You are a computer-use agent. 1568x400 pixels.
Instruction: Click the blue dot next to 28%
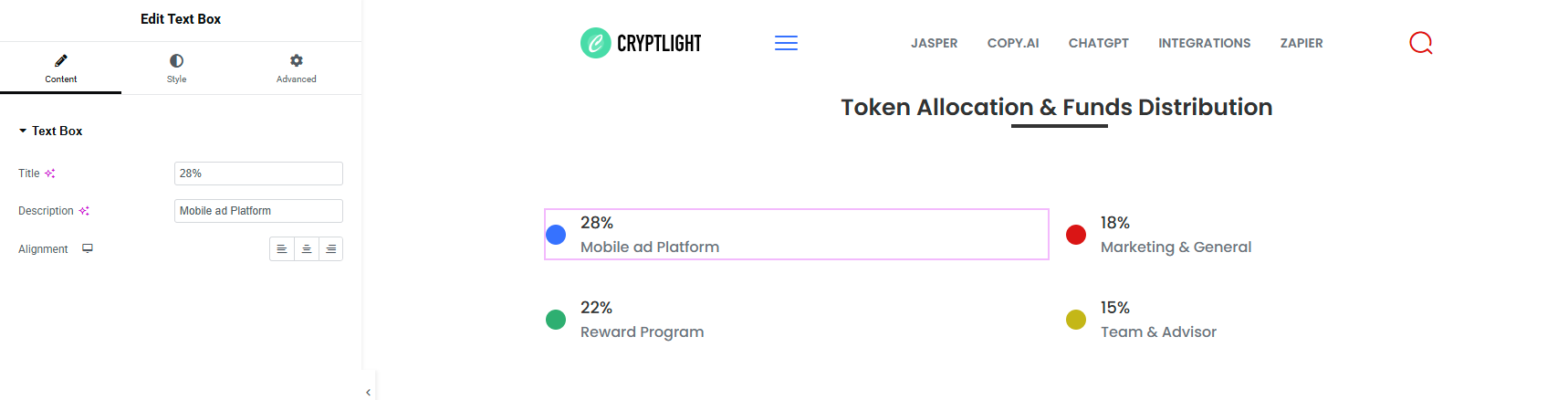click(556, 235)
